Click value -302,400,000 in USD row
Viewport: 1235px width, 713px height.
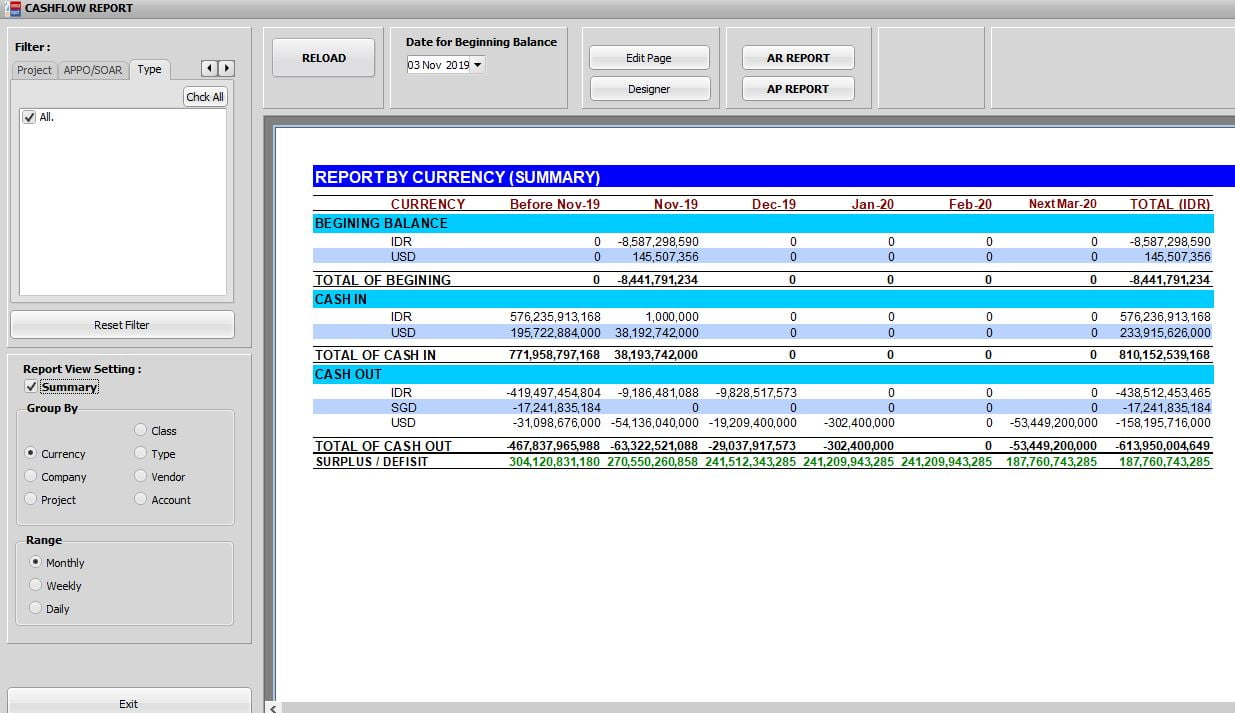coord(858,423)
